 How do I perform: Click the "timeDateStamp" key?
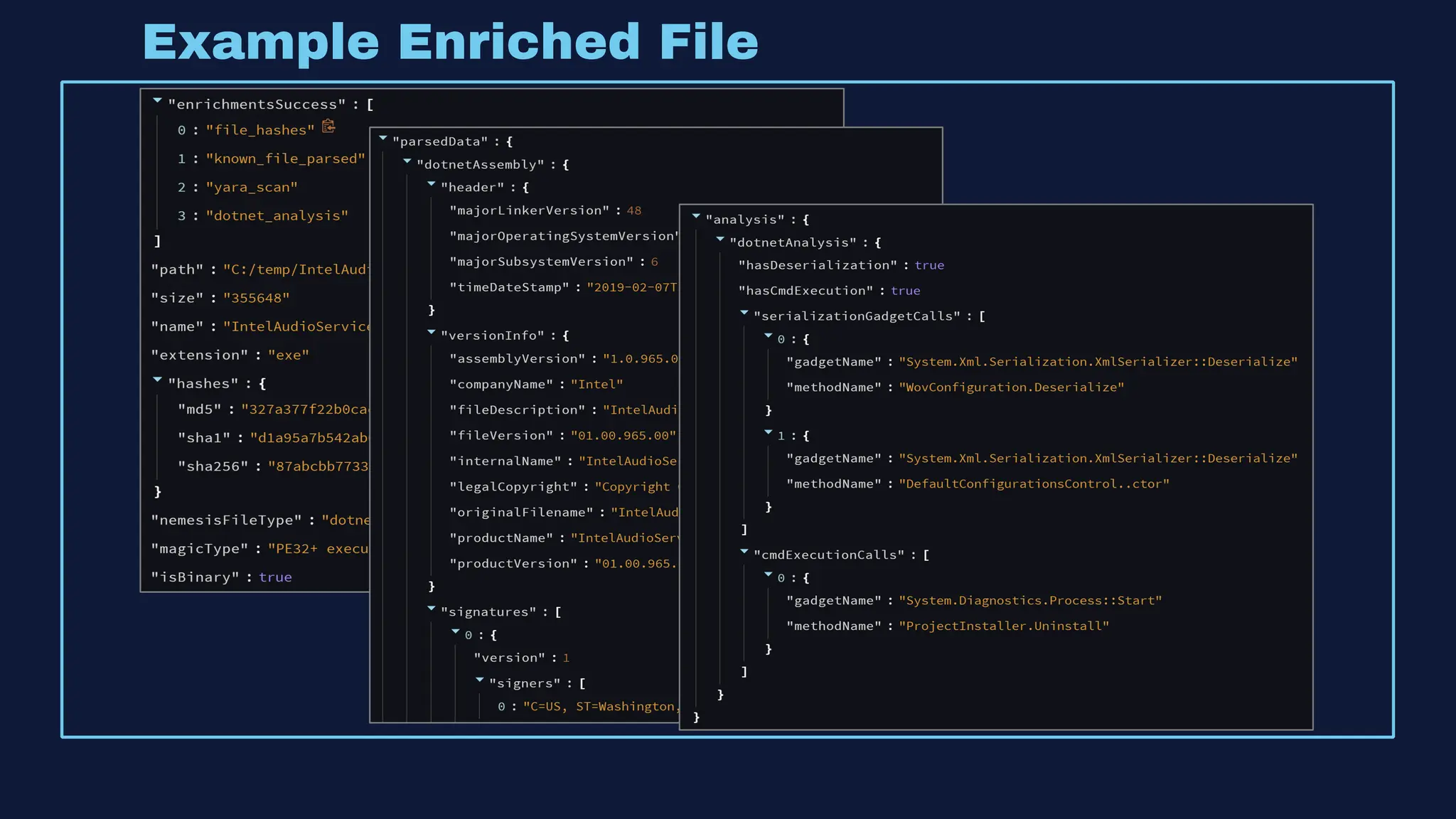509,287
